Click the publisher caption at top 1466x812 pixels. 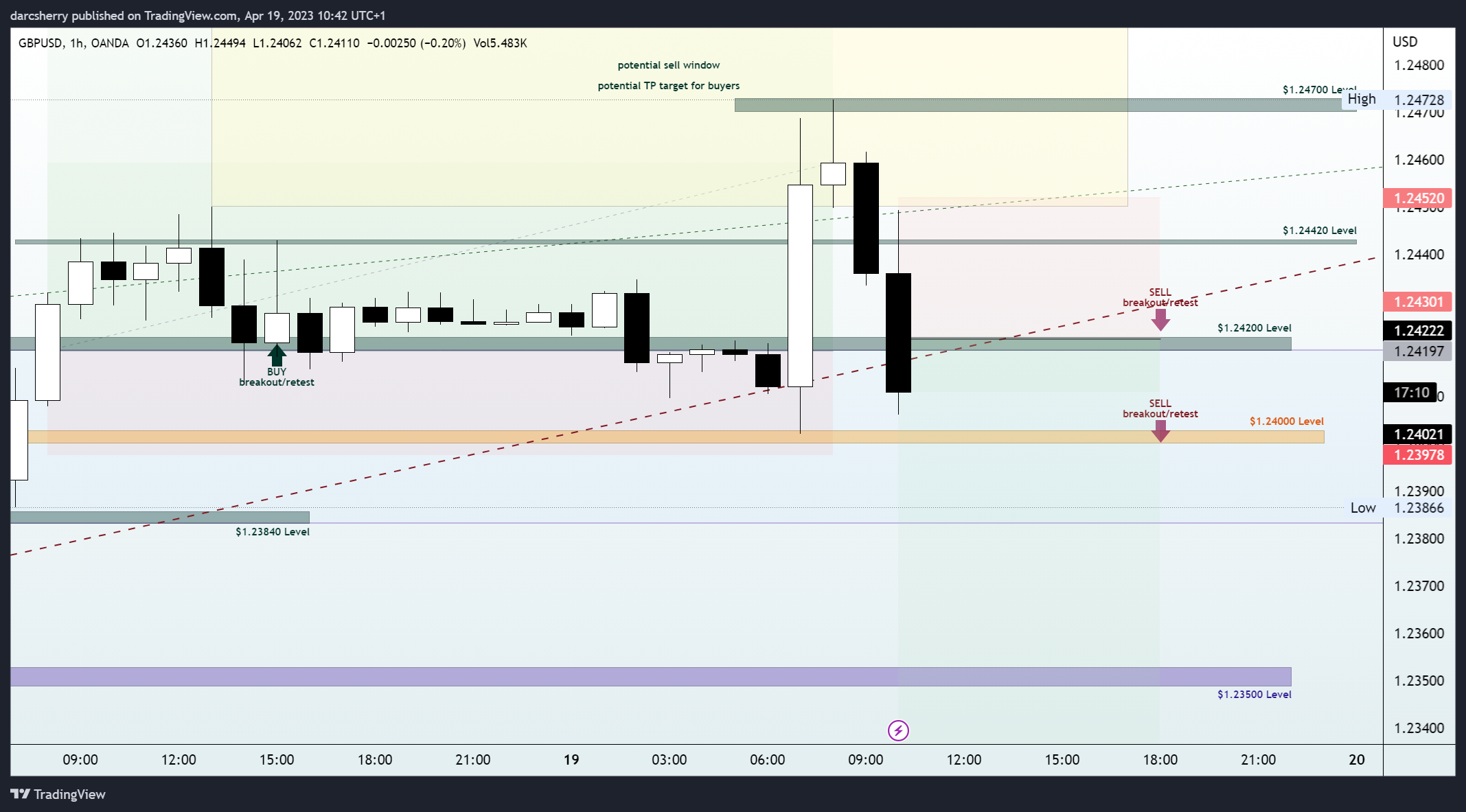tap(198, 15)
